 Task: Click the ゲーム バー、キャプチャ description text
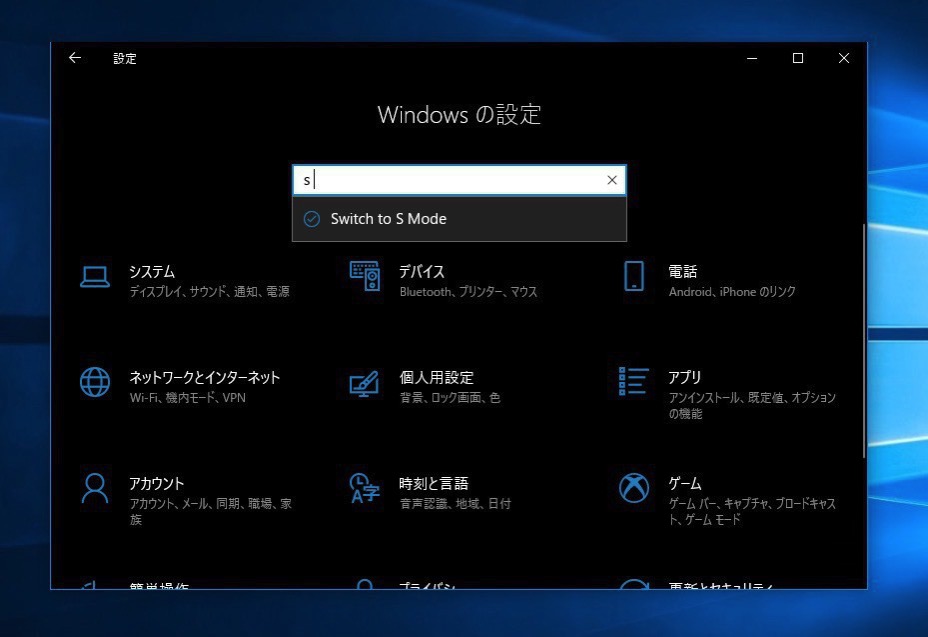point(752,511)
